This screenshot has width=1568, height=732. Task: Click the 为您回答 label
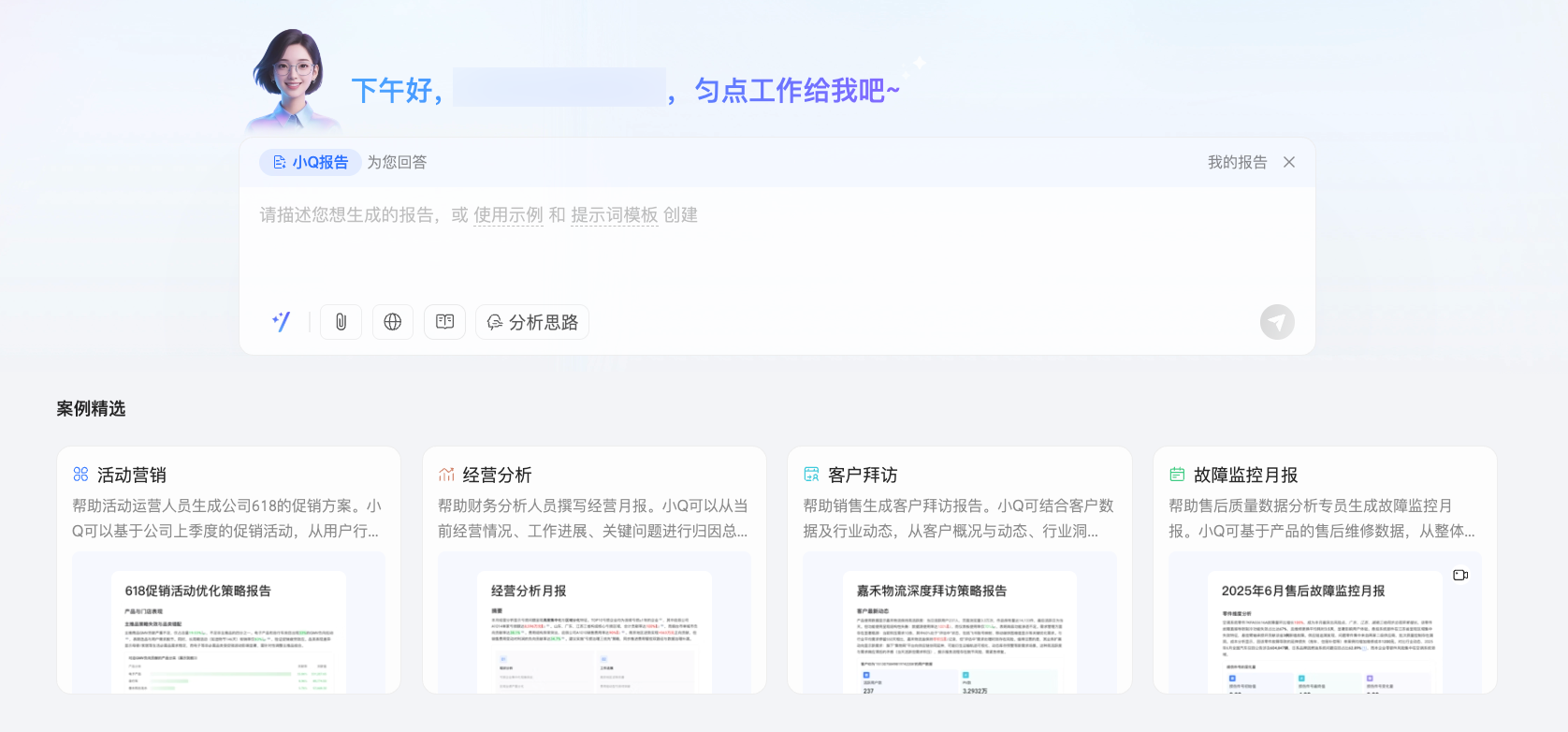click(x=397, y=162)
